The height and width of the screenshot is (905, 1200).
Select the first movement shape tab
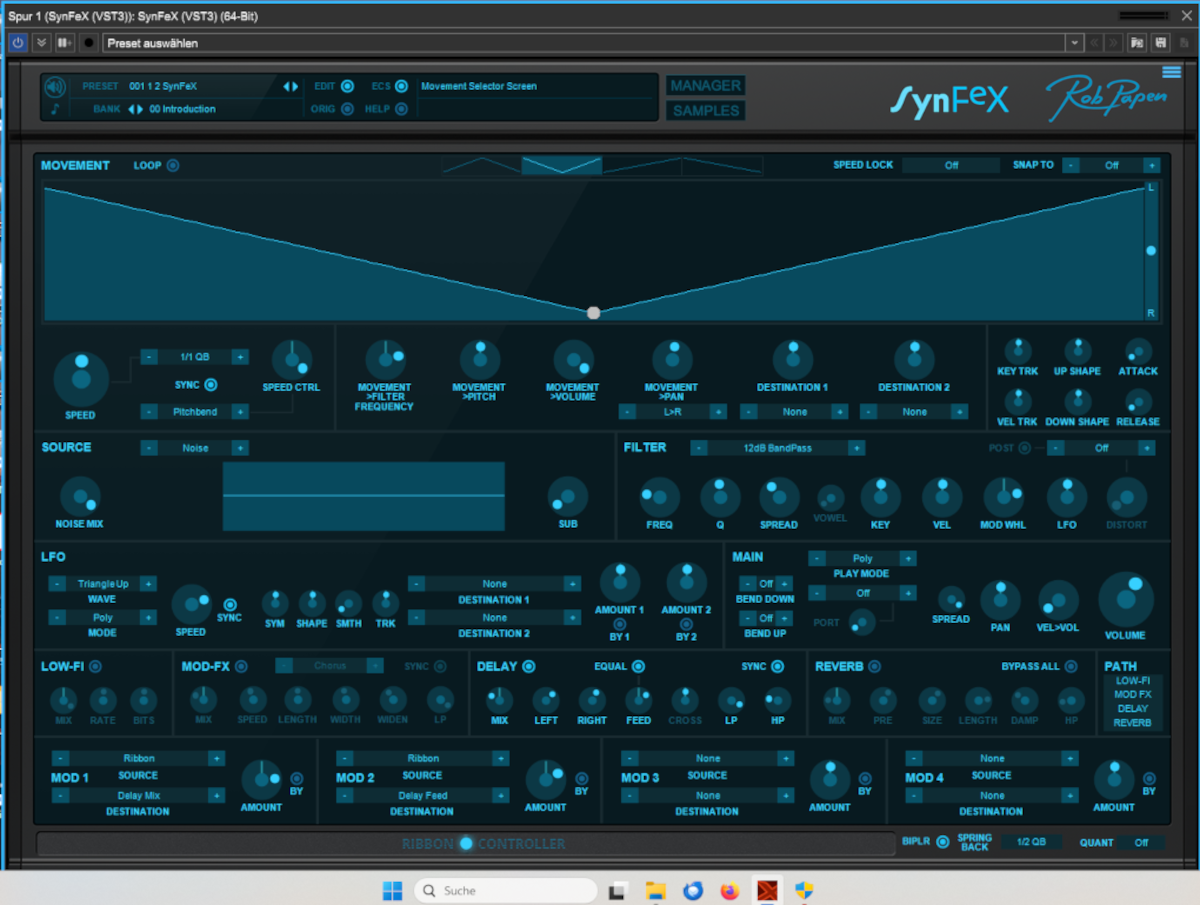click(482, 166)
